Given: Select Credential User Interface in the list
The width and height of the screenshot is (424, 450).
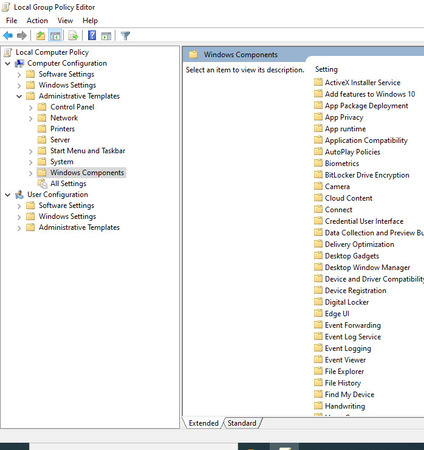Looking at the screenshot, I should coord(364,221).
